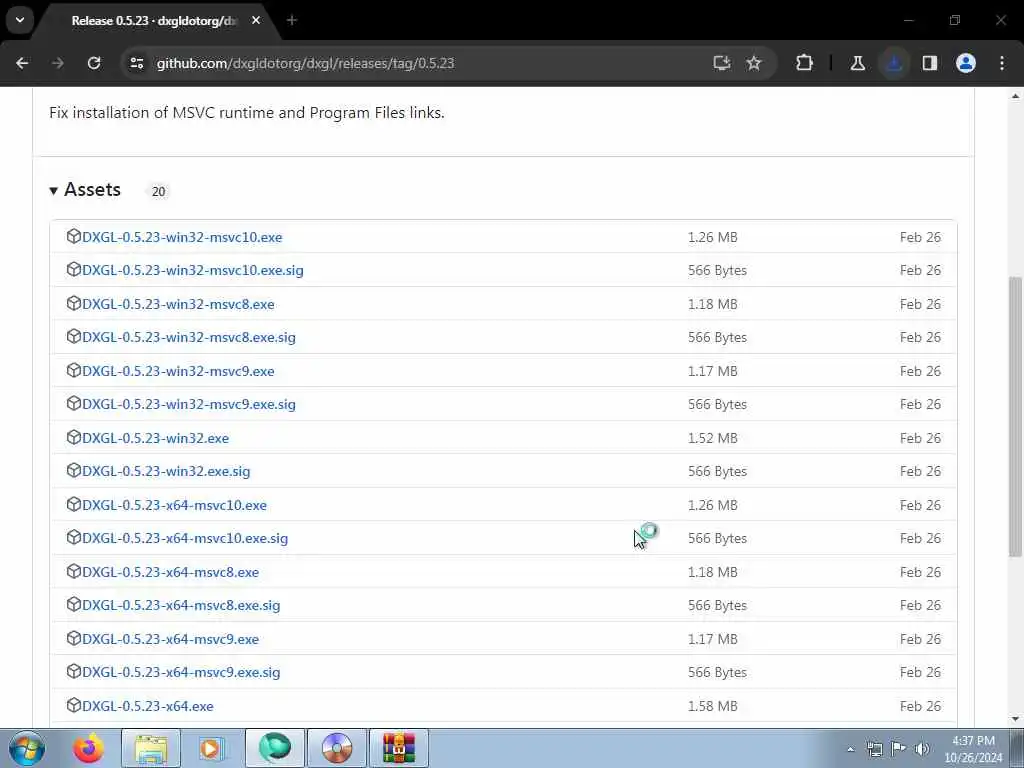Download DXGL-0.5.23-win32-msvc9.exe
The height and width of the screenshot is (768, 1024).
178,372
